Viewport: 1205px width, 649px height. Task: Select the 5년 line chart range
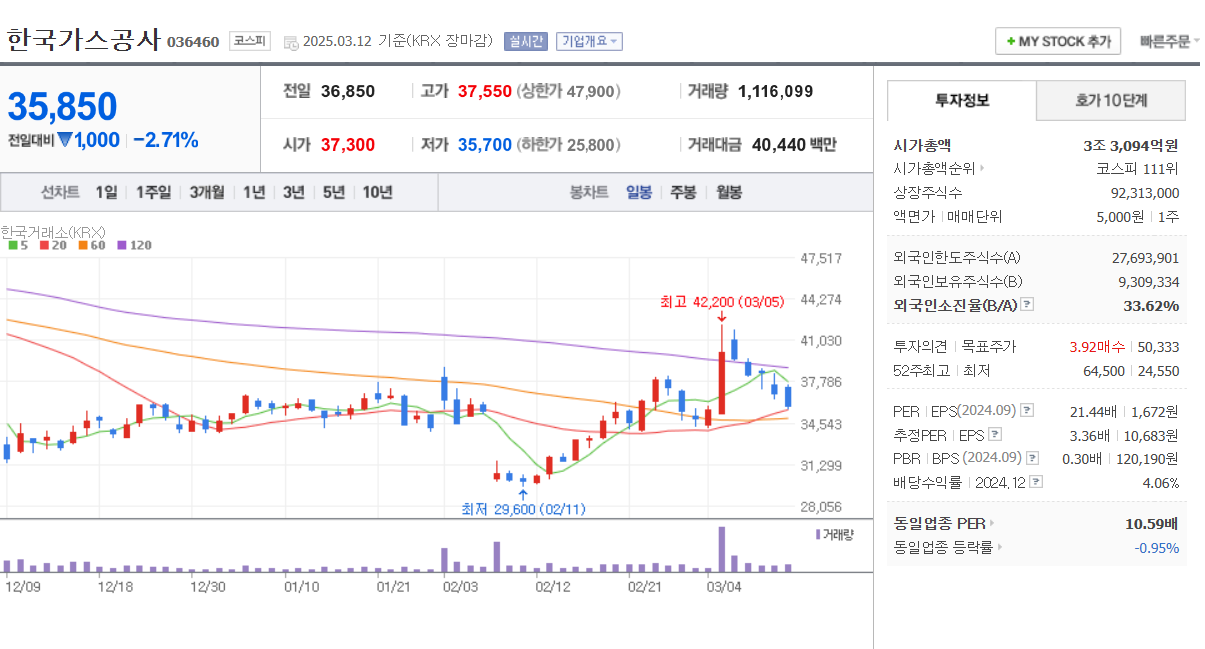(334, 192)
